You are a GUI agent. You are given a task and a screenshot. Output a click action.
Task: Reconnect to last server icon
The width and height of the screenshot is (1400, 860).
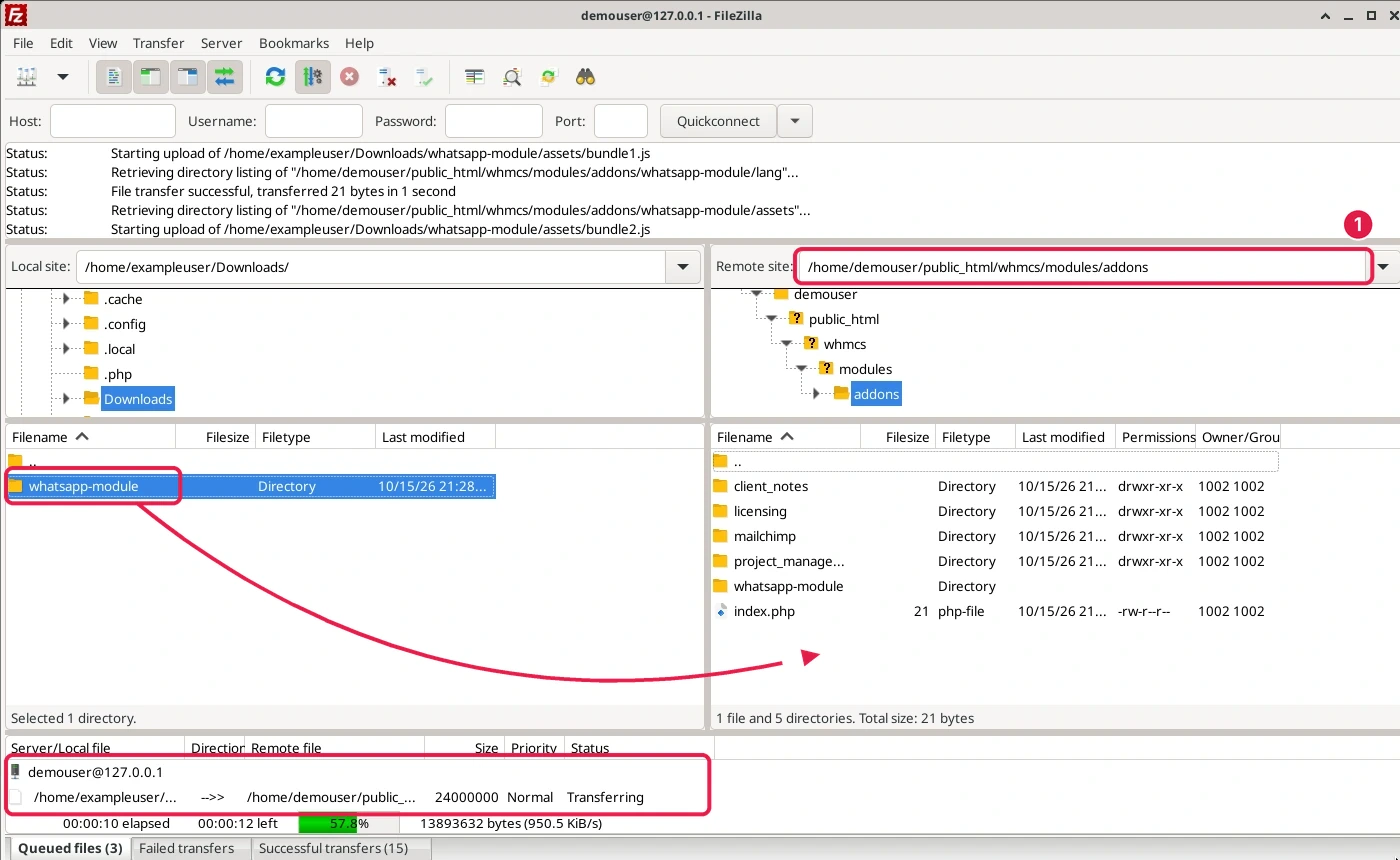point(424,77)
